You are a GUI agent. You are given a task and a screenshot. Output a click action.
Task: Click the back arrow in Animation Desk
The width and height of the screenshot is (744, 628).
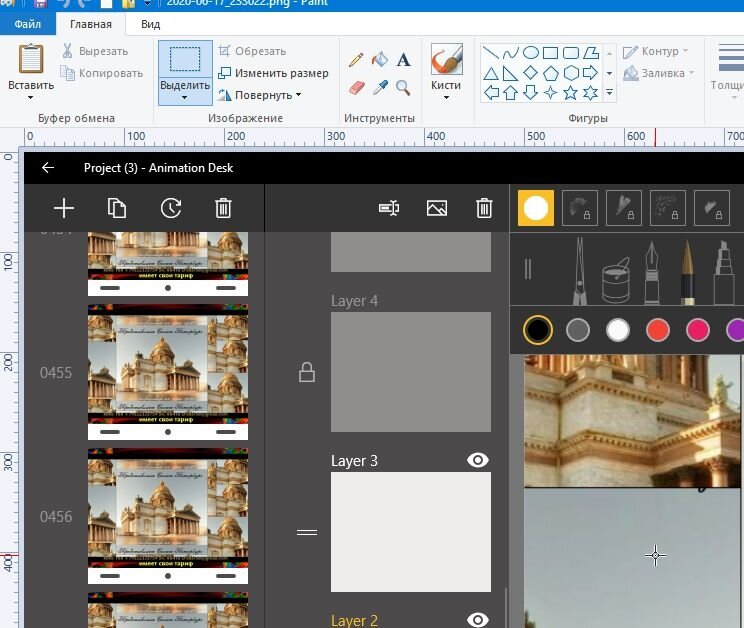tap(48, 167)
